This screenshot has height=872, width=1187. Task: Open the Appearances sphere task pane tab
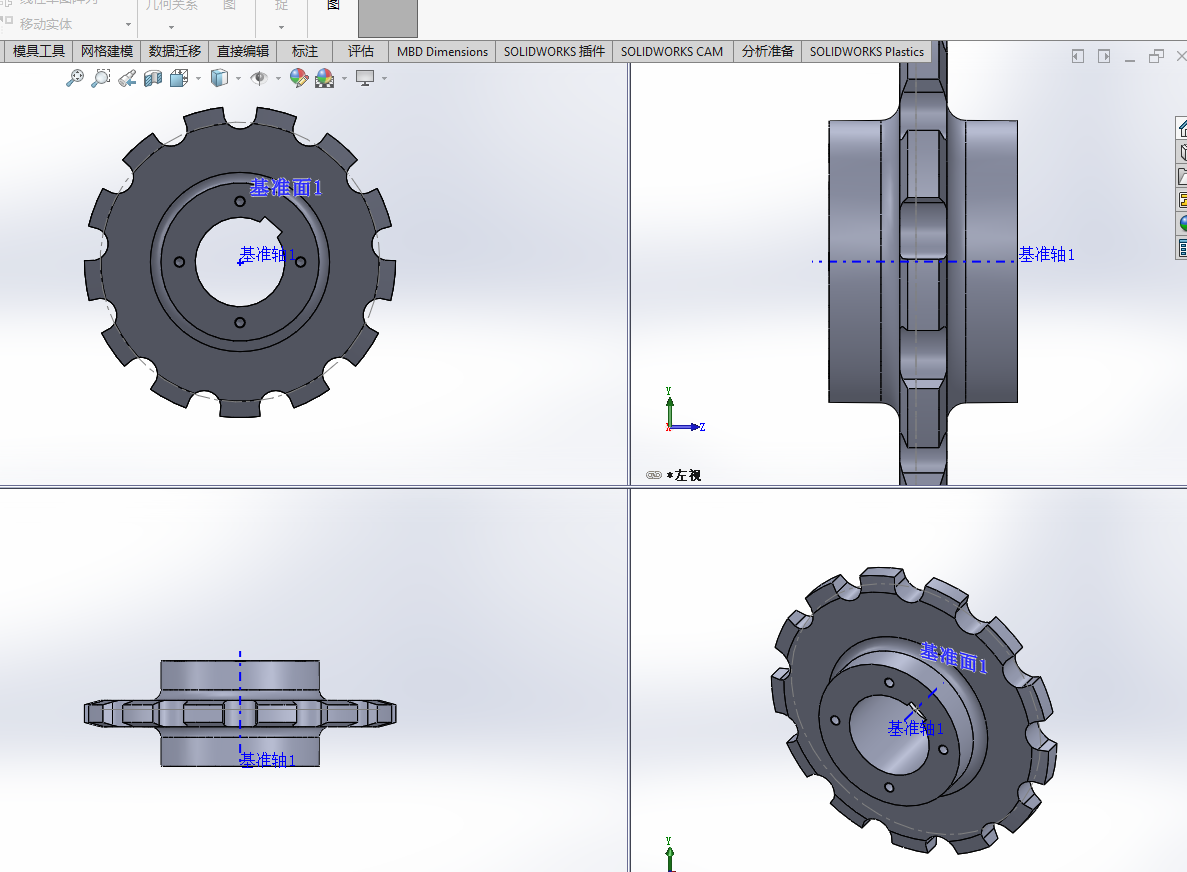coord(1182,223)
